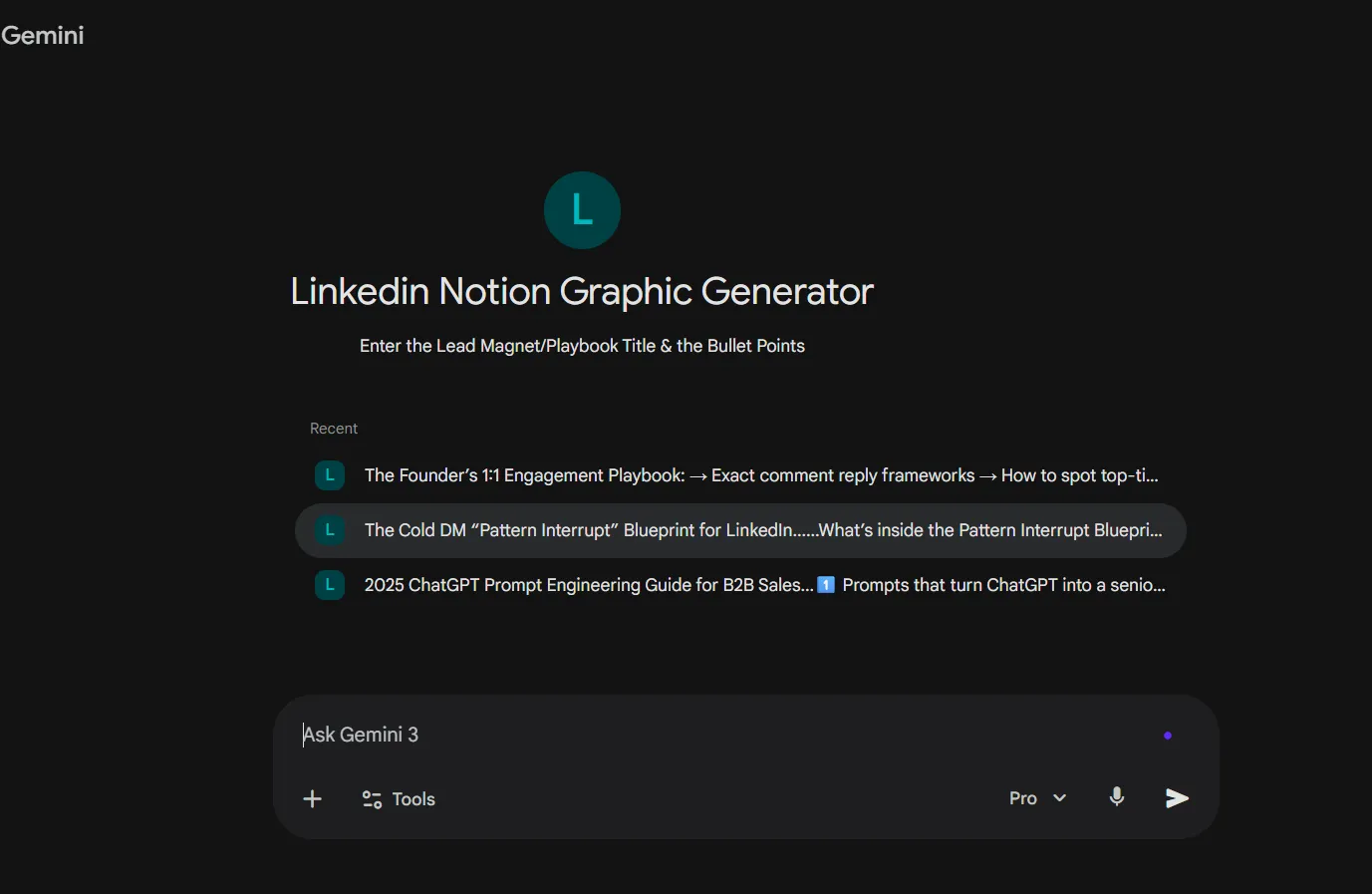Activate the microphone for voice input

(1117, 797)
